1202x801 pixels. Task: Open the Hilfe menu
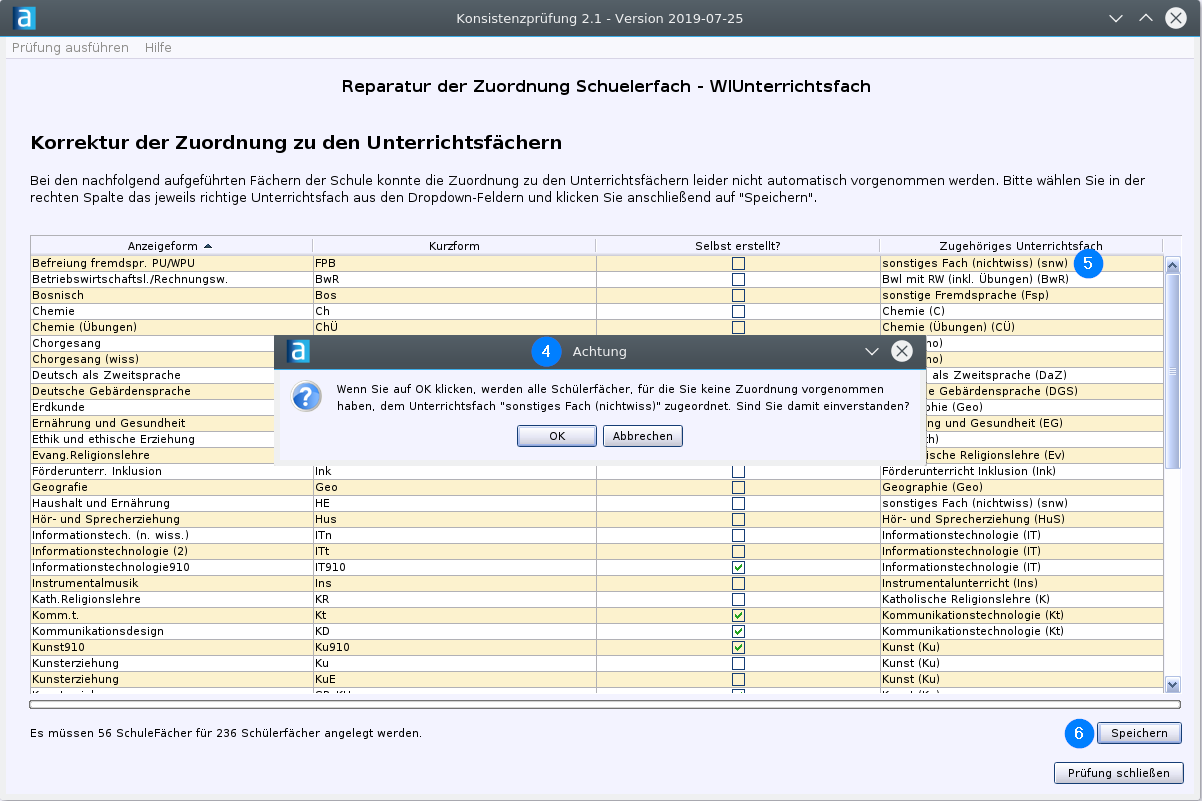pos(158,48)
